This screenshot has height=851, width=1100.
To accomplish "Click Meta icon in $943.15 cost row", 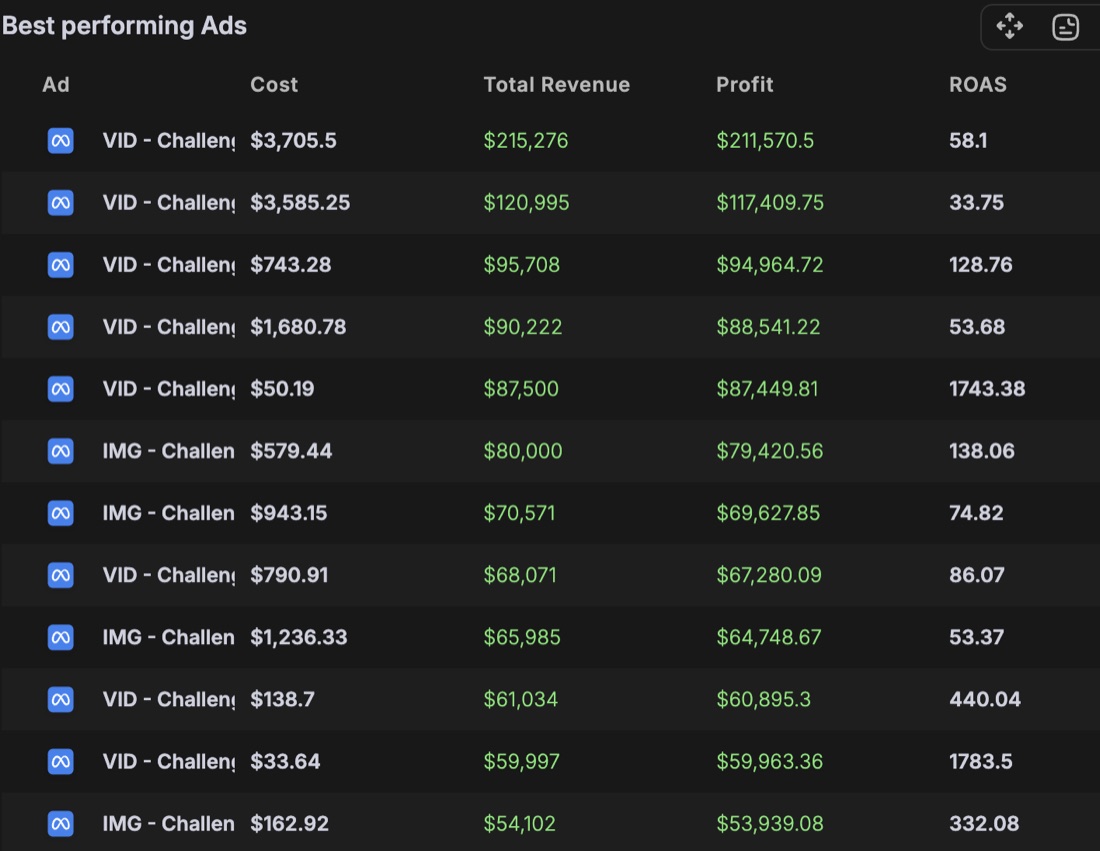I will [x=60, y=513].
